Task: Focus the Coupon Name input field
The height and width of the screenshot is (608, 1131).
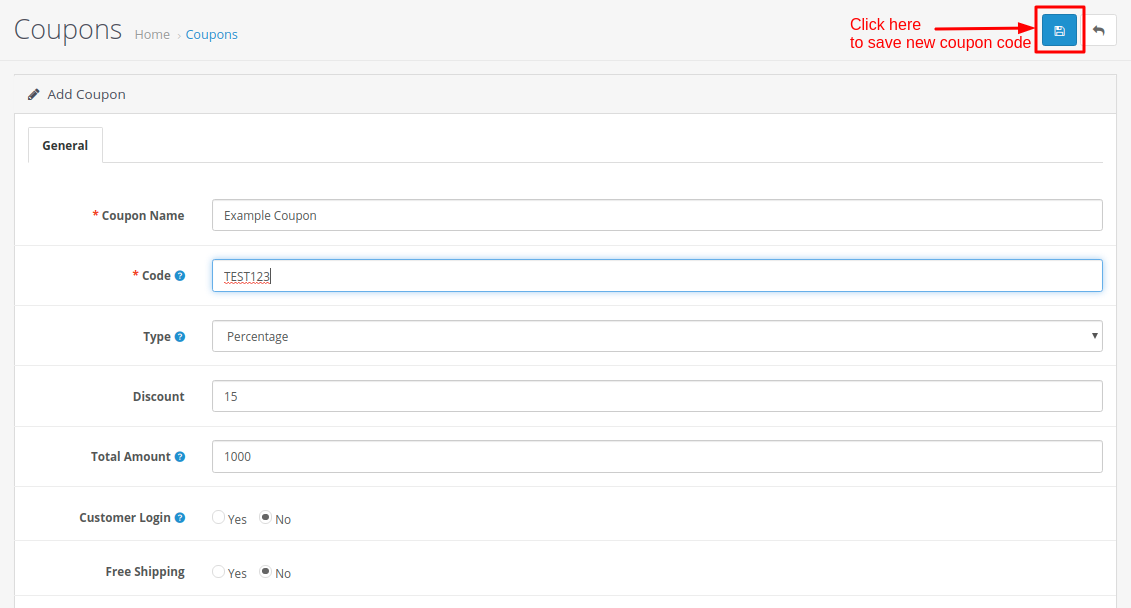Action: click(657, 215)
